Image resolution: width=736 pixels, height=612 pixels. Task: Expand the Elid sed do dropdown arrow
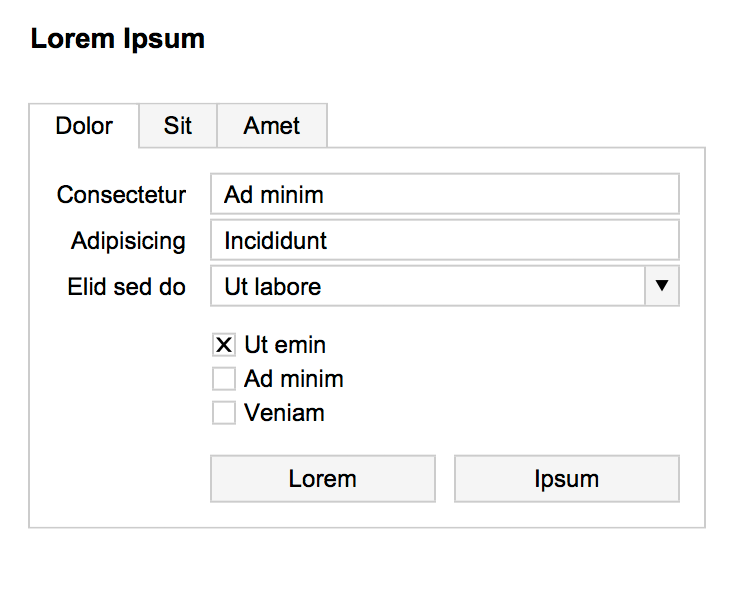coord(660,286)
